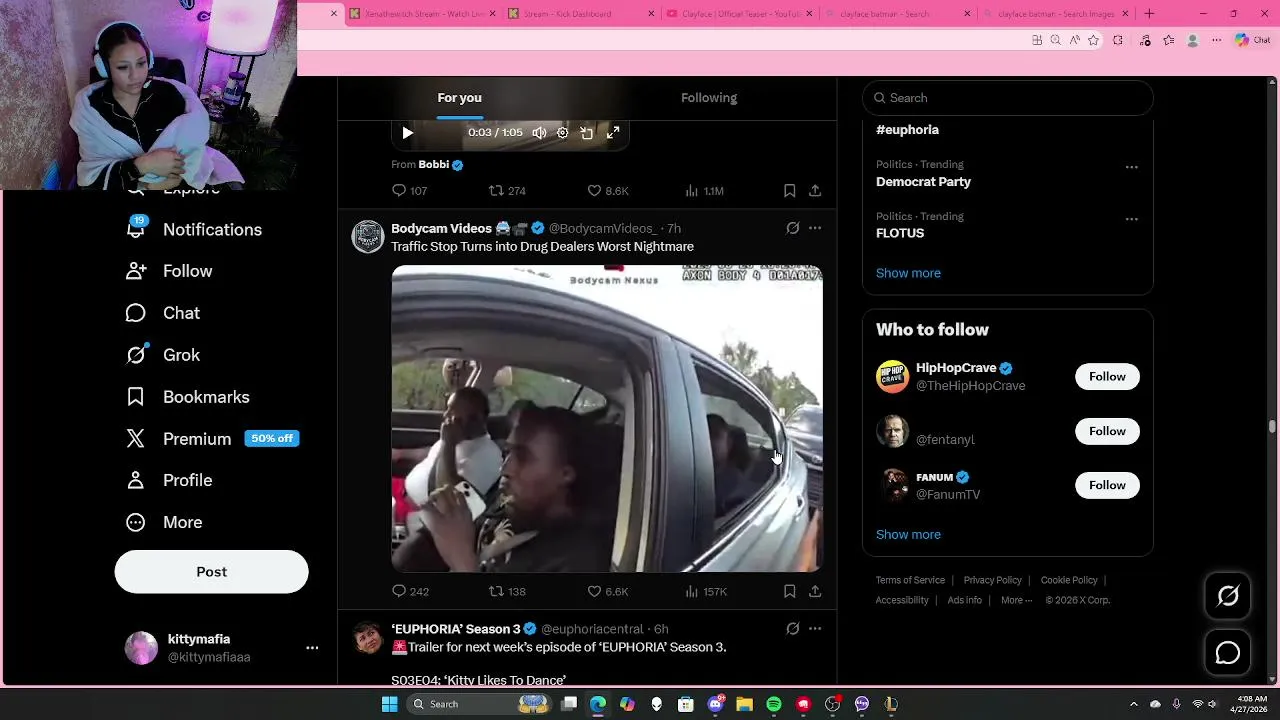The image size is (1280, 720).
Task: Open more options for EUPHORIA Season 3 post
Action: pos(815,628)
